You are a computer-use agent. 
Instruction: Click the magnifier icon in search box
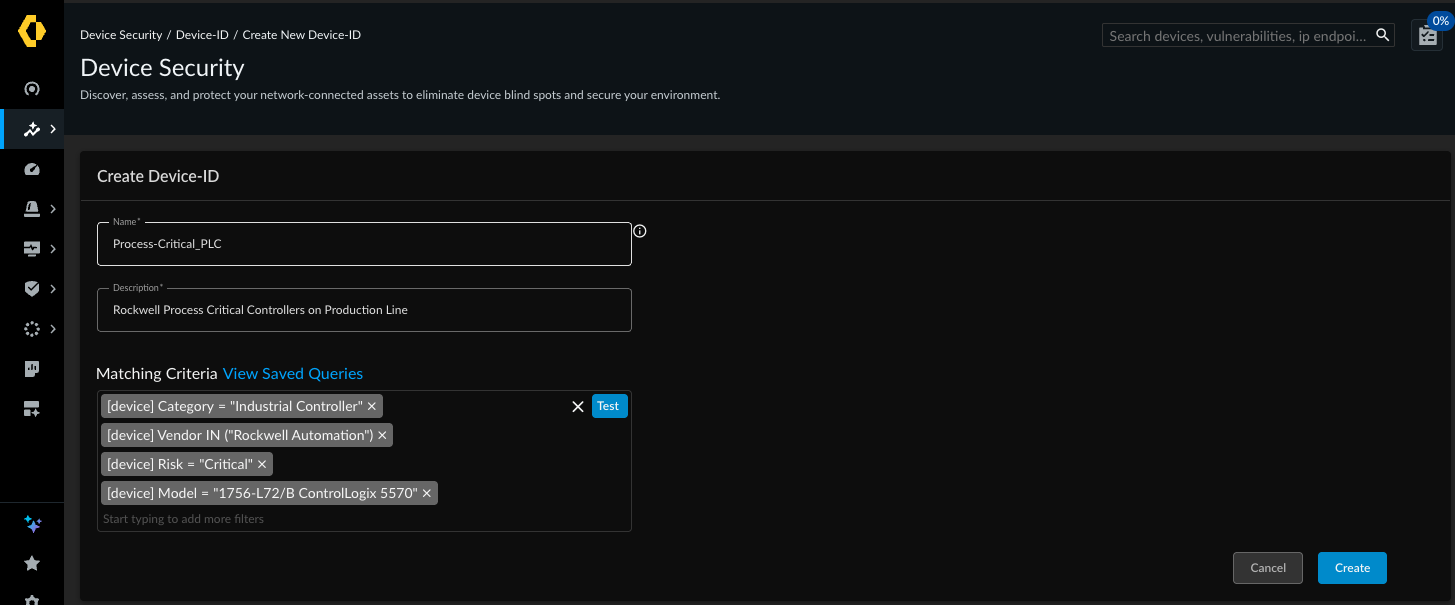coord(1382,35)
